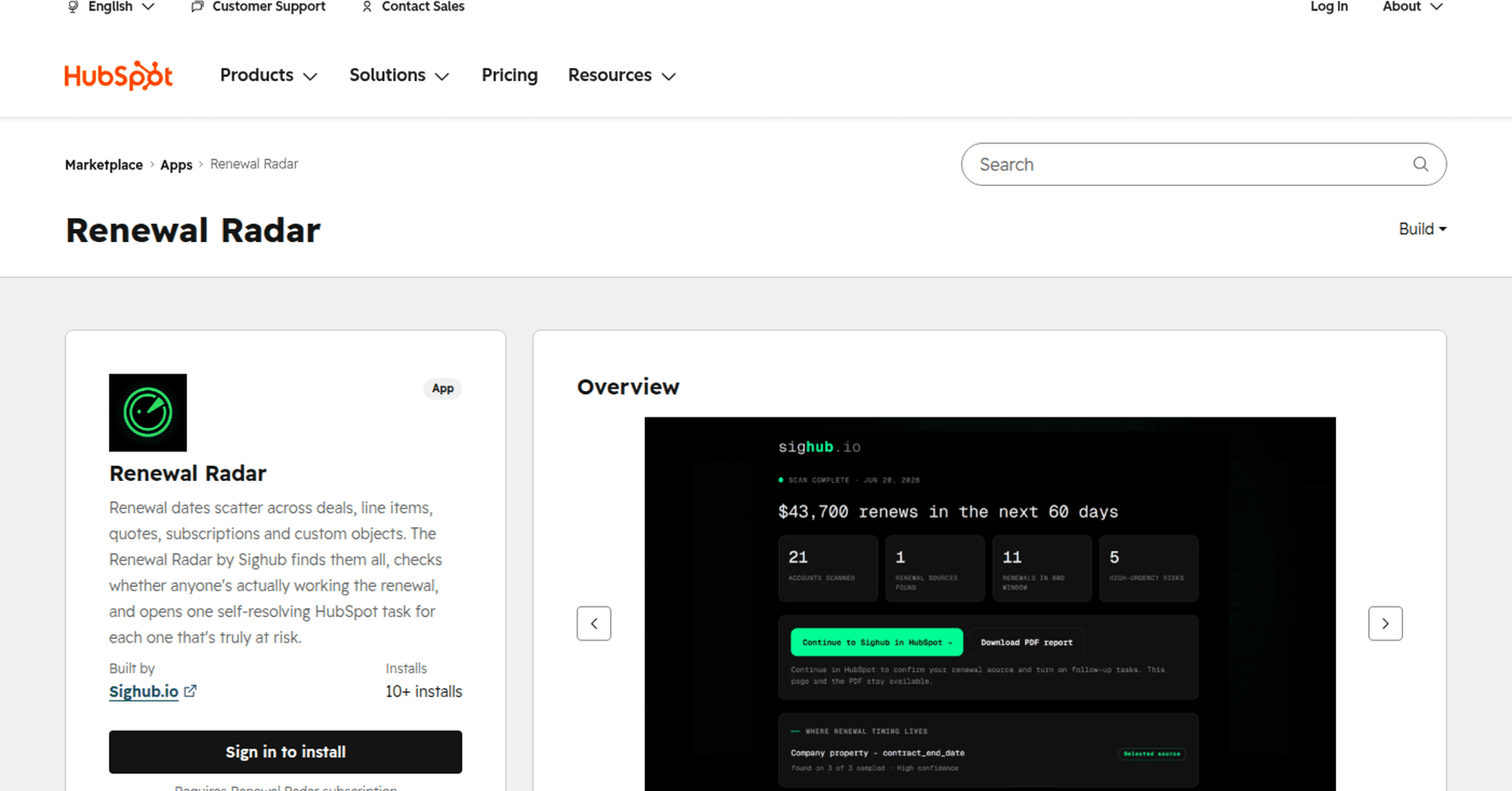Click the Renewal Radar app logo
Image resolution: width=1512 pixels, height=791 pixels.
point(147,412)
